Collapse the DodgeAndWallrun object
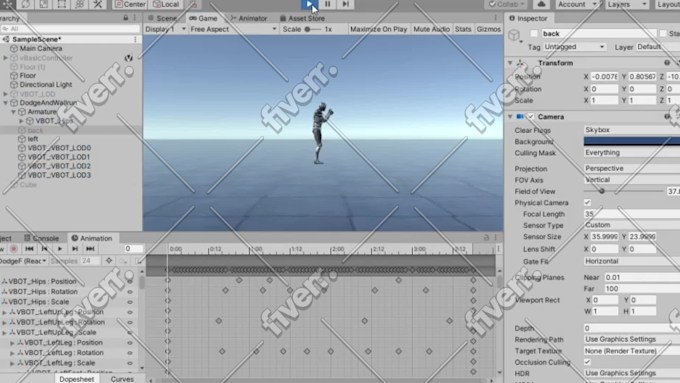 coord(6,103)
